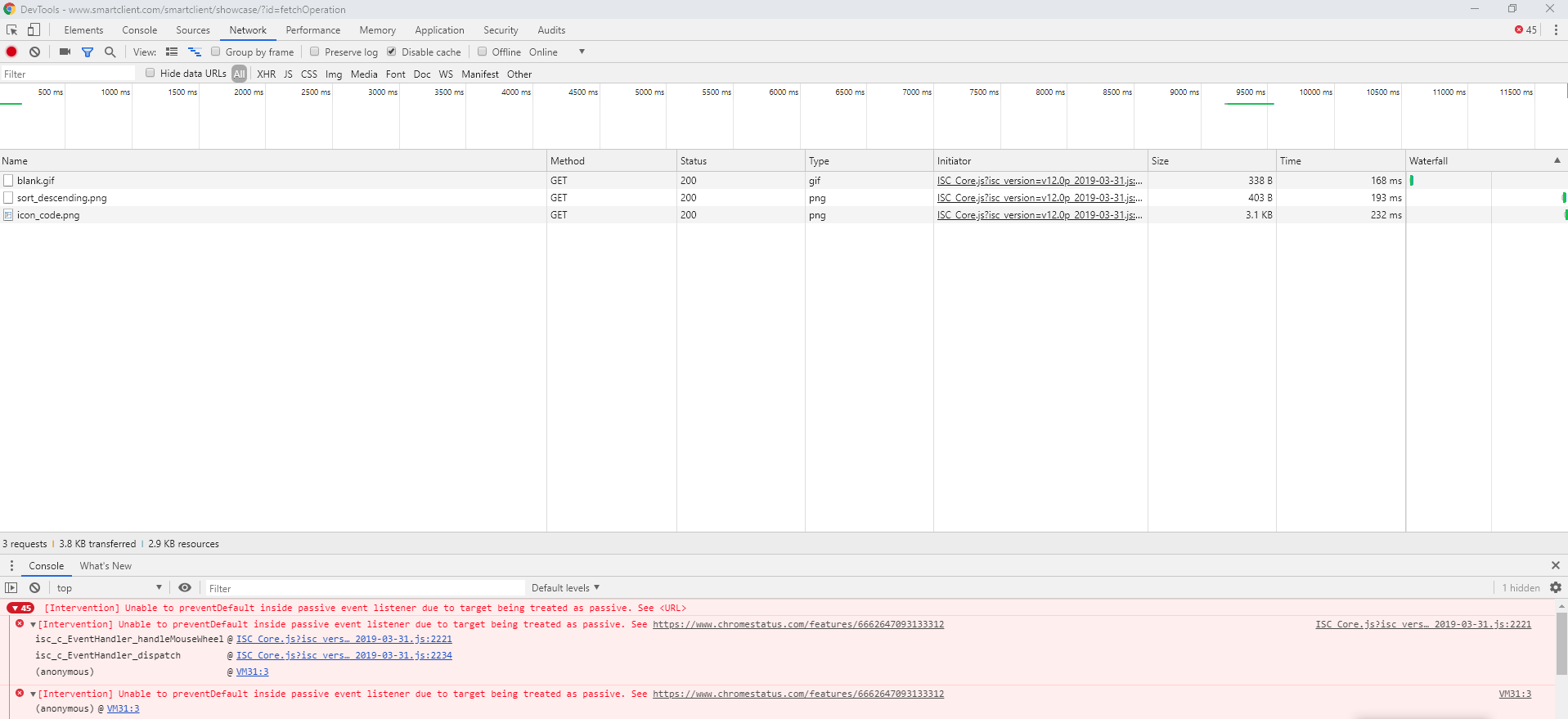Viewport: 1568px width, 719px height.
Task: Open the network search magnifier
Action: click(x=110, y=52)
